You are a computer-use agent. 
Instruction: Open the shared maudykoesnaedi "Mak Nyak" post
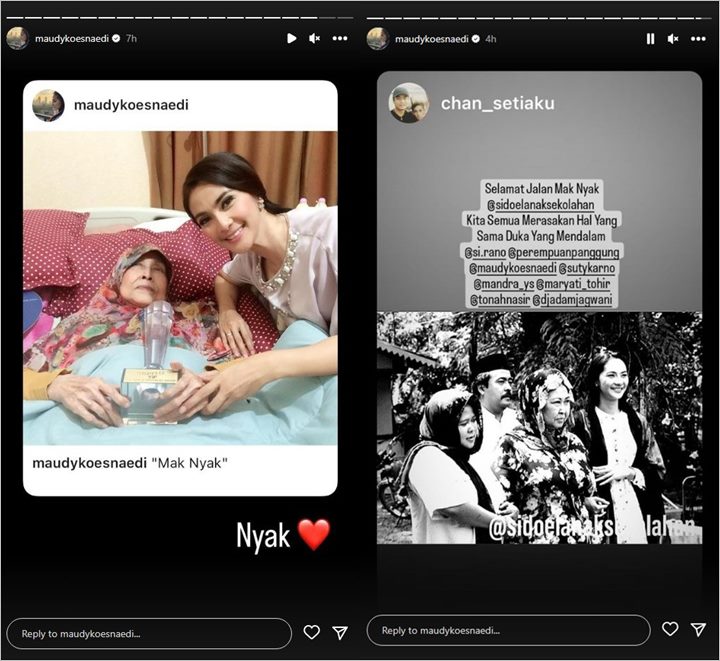pos(180,288)
